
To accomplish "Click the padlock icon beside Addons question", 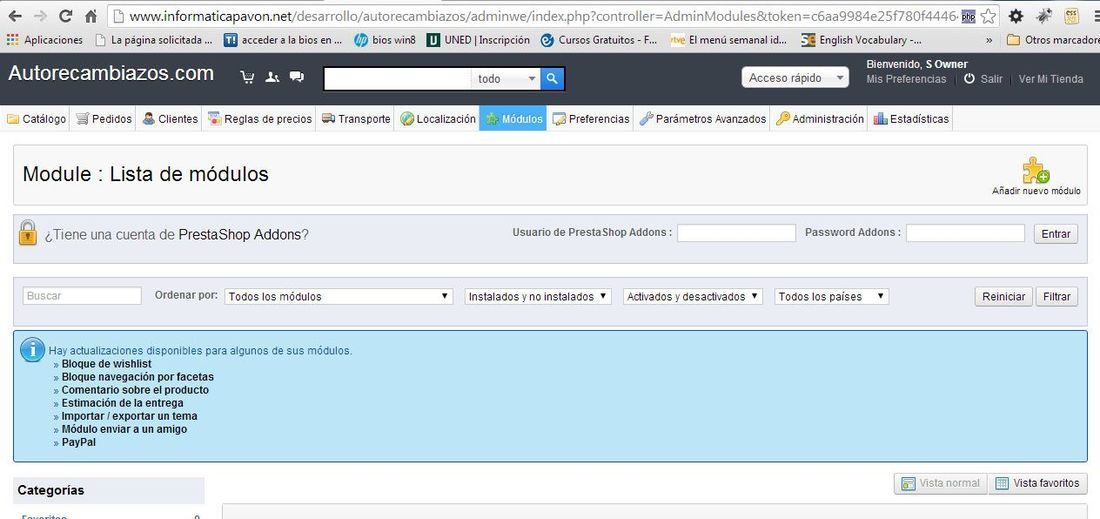I will [27, 233].
